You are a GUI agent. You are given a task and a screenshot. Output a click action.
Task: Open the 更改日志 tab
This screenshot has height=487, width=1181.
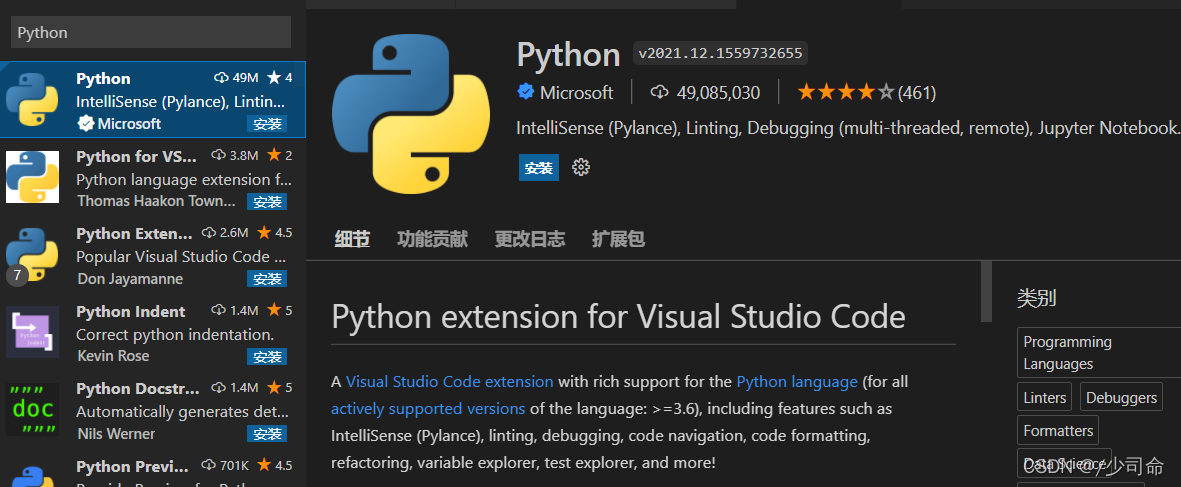pyautogui.click(x=529, y=239)
